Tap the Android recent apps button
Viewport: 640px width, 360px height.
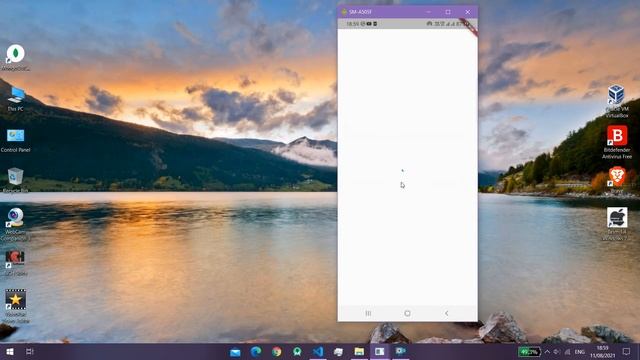click(368, 313)
